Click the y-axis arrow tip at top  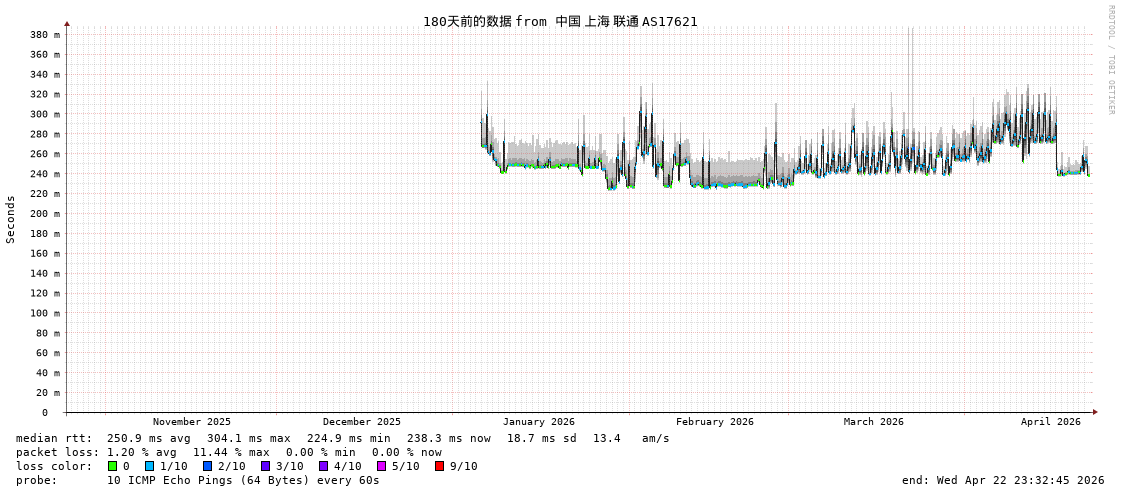(x=67, y=23)
